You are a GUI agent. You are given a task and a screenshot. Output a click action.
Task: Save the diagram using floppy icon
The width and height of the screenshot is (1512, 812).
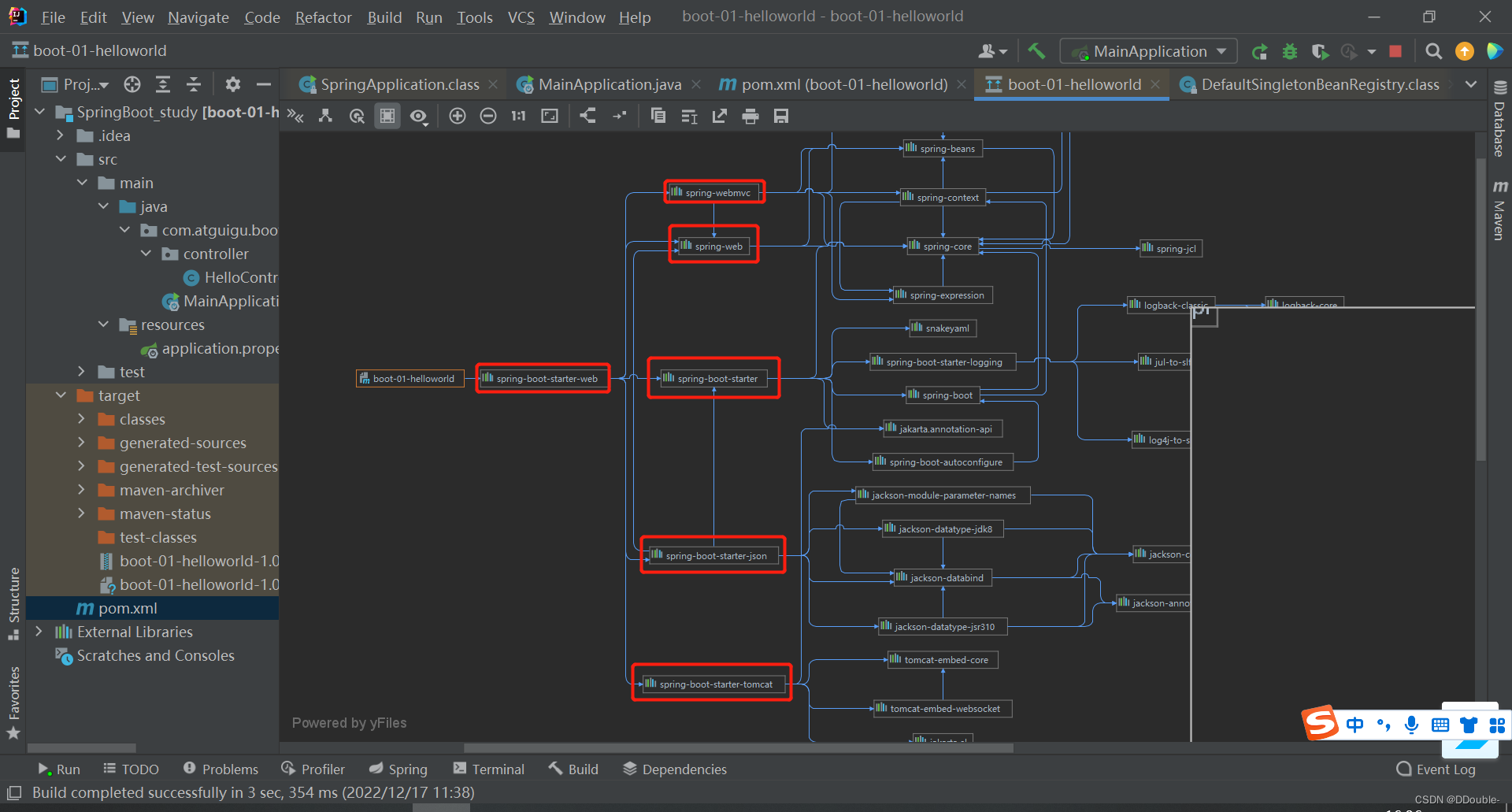(x=781, y=116)
